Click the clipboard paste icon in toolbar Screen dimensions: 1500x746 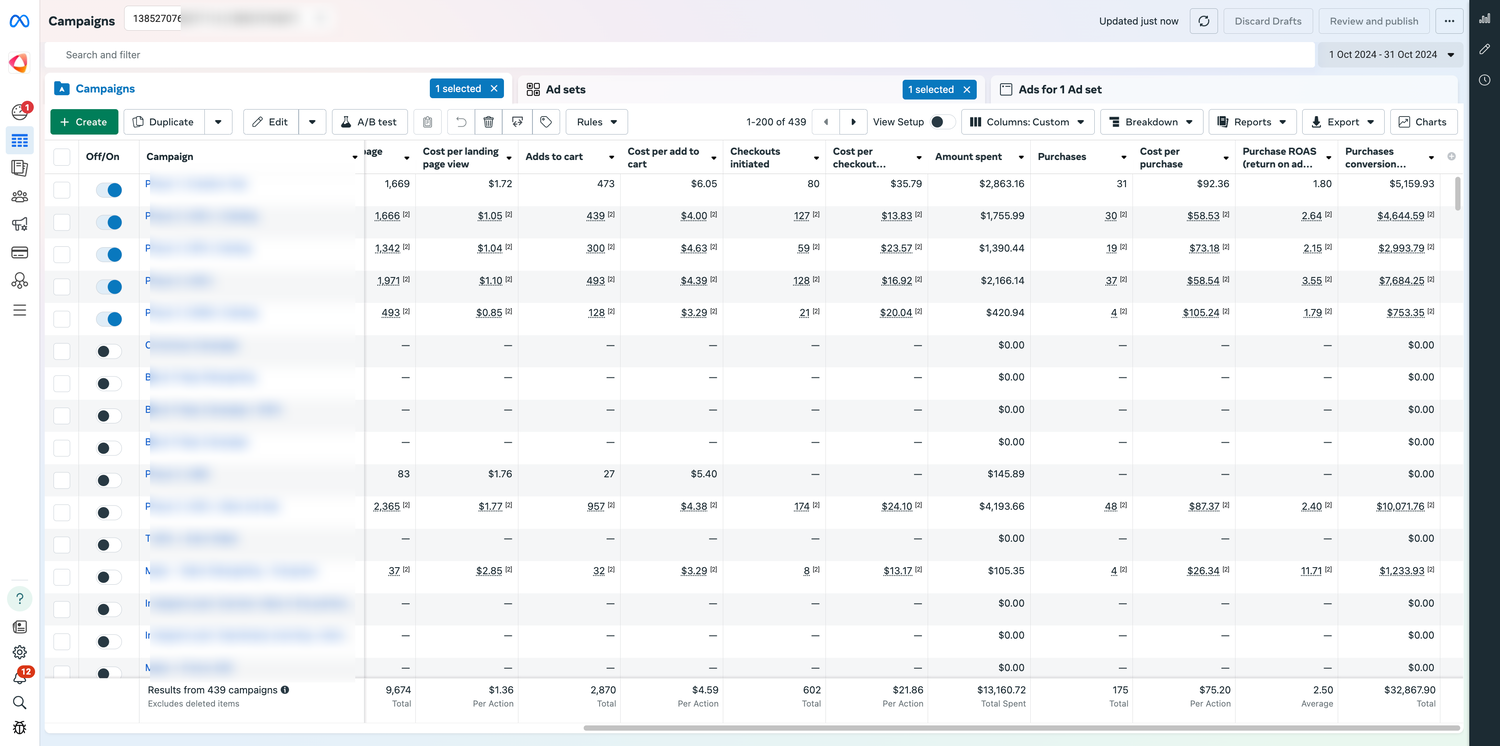click(428, 122)
